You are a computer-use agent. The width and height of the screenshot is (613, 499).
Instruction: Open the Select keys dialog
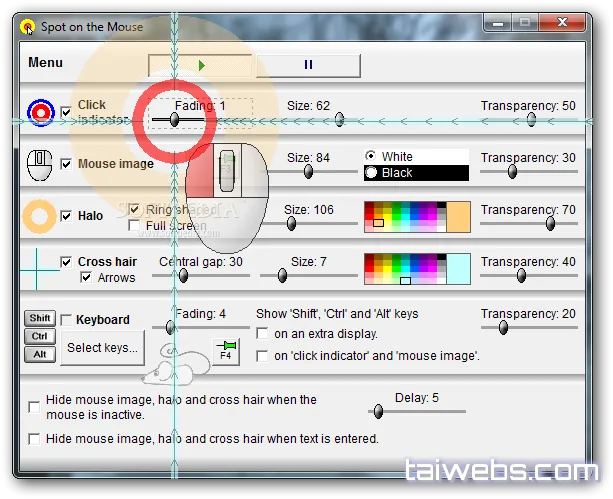coord(102,348)
